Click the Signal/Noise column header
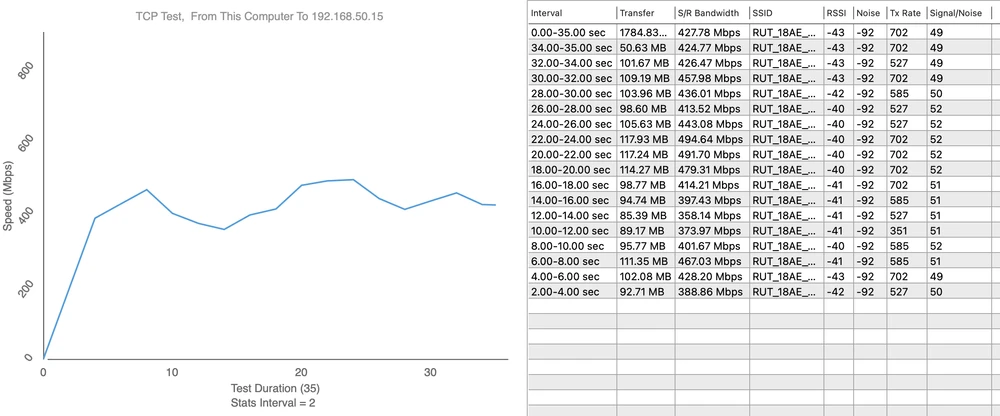The height and width of the screenshot is (416, 1000). (960, 13)
